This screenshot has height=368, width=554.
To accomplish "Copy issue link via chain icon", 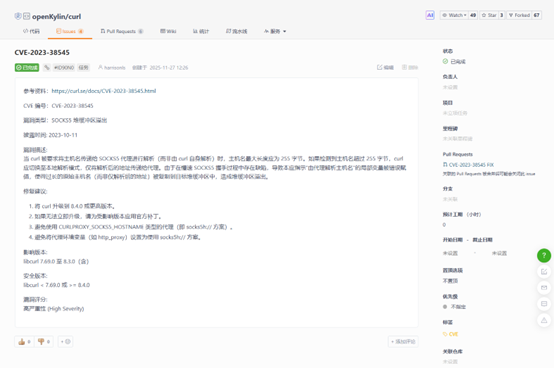I will click(x=47, y=67).
